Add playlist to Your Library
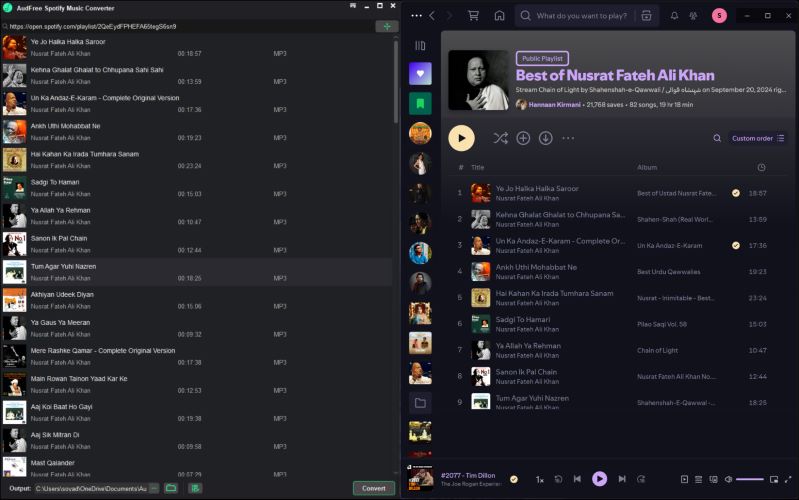The height and width of the screenshot is (500, 799). [x=523, y=138]
